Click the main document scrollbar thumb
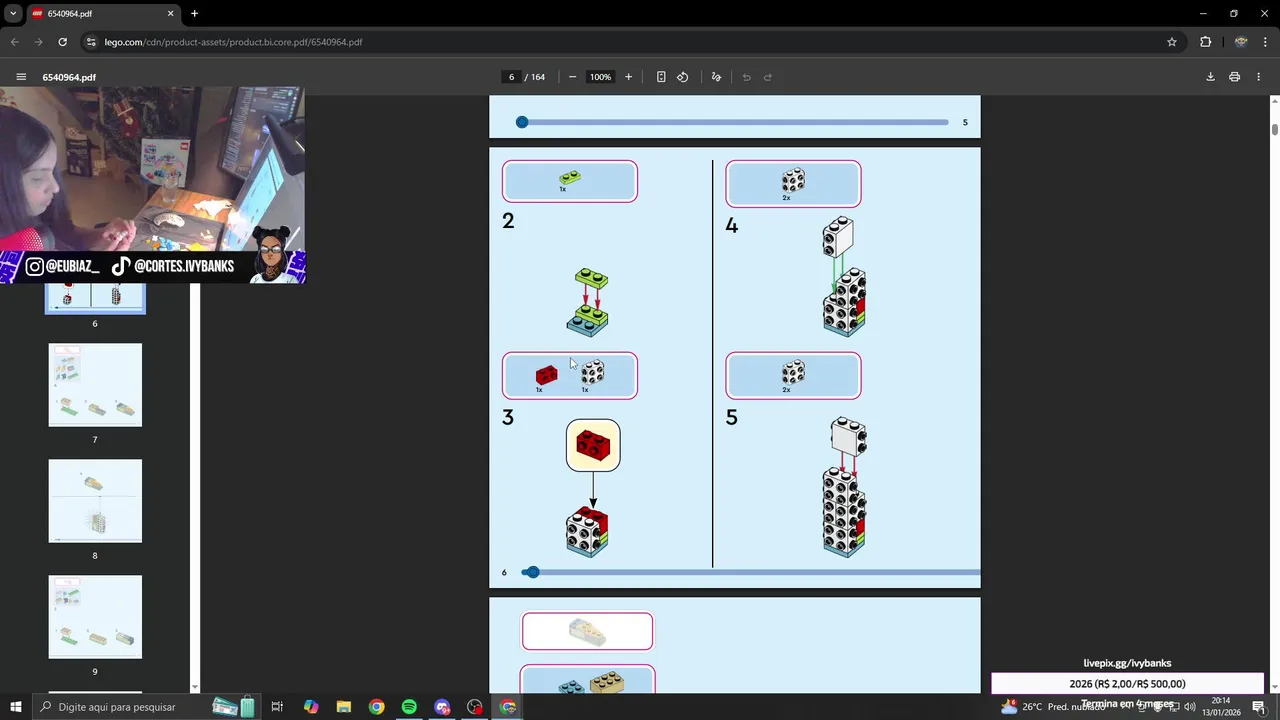Screen dimensions: 1280x720 tap(1274, 130)
